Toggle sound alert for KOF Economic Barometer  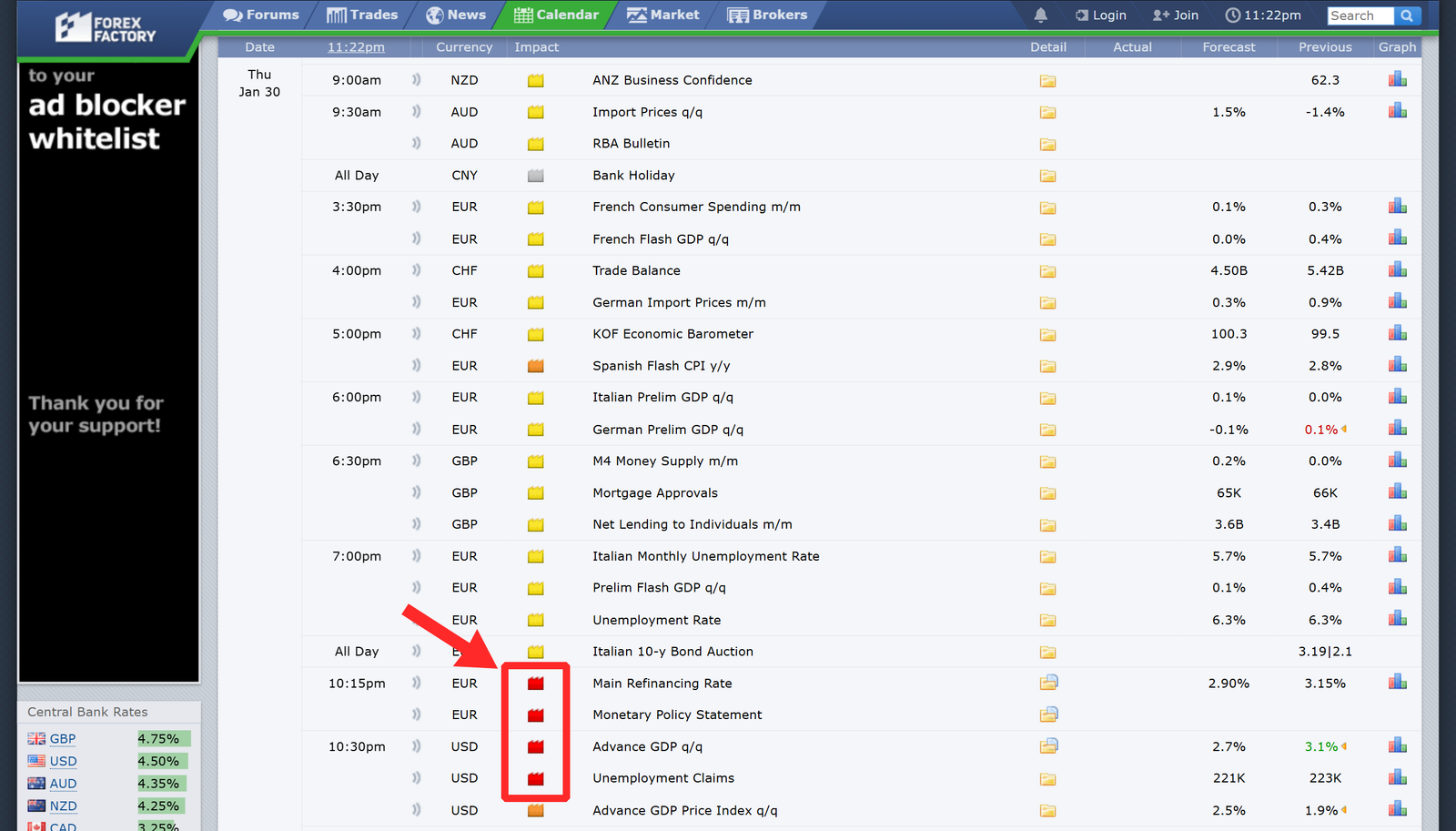416,333
